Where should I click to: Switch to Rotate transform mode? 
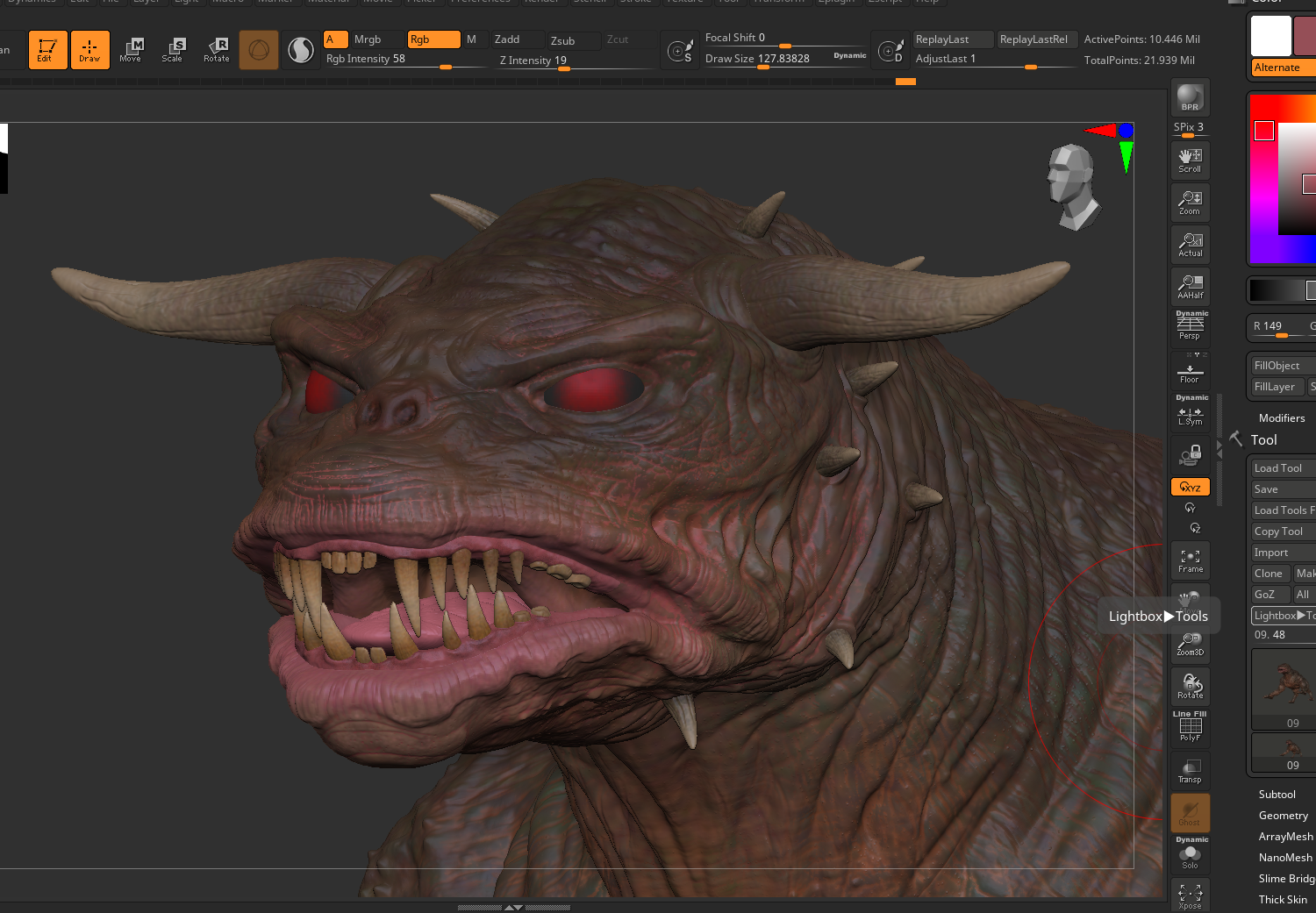(216, 50)
